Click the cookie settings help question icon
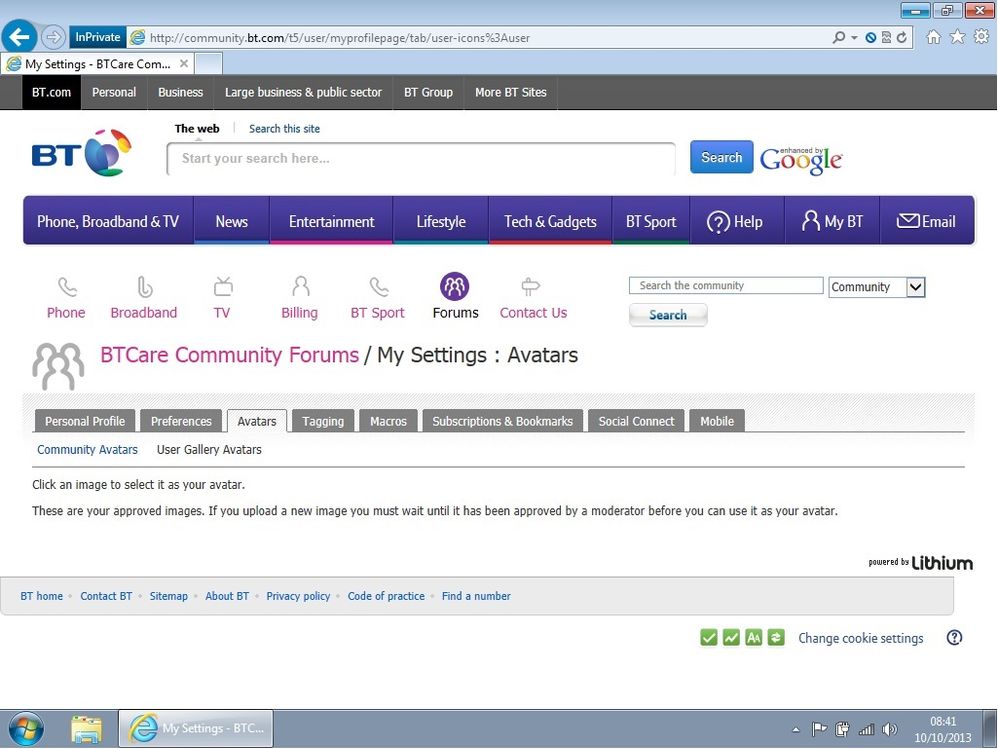This screenshot has width=998, height=749. tap(954, 637)
